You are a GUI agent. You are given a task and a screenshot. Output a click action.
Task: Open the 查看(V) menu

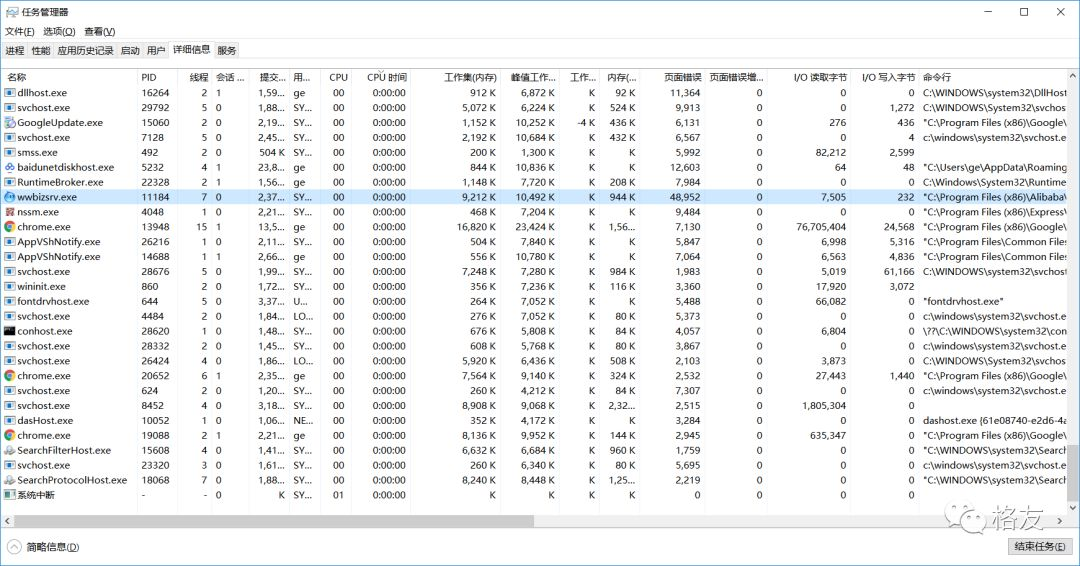pyautogui.click(x=100, y=32)
